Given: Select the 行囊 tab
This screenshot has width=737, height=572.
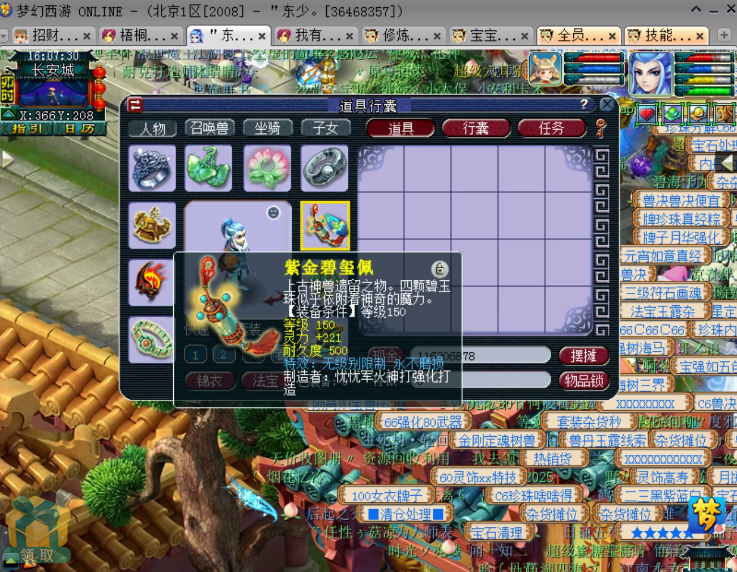Looking at the screenshot, I should [x=476, y=128].
